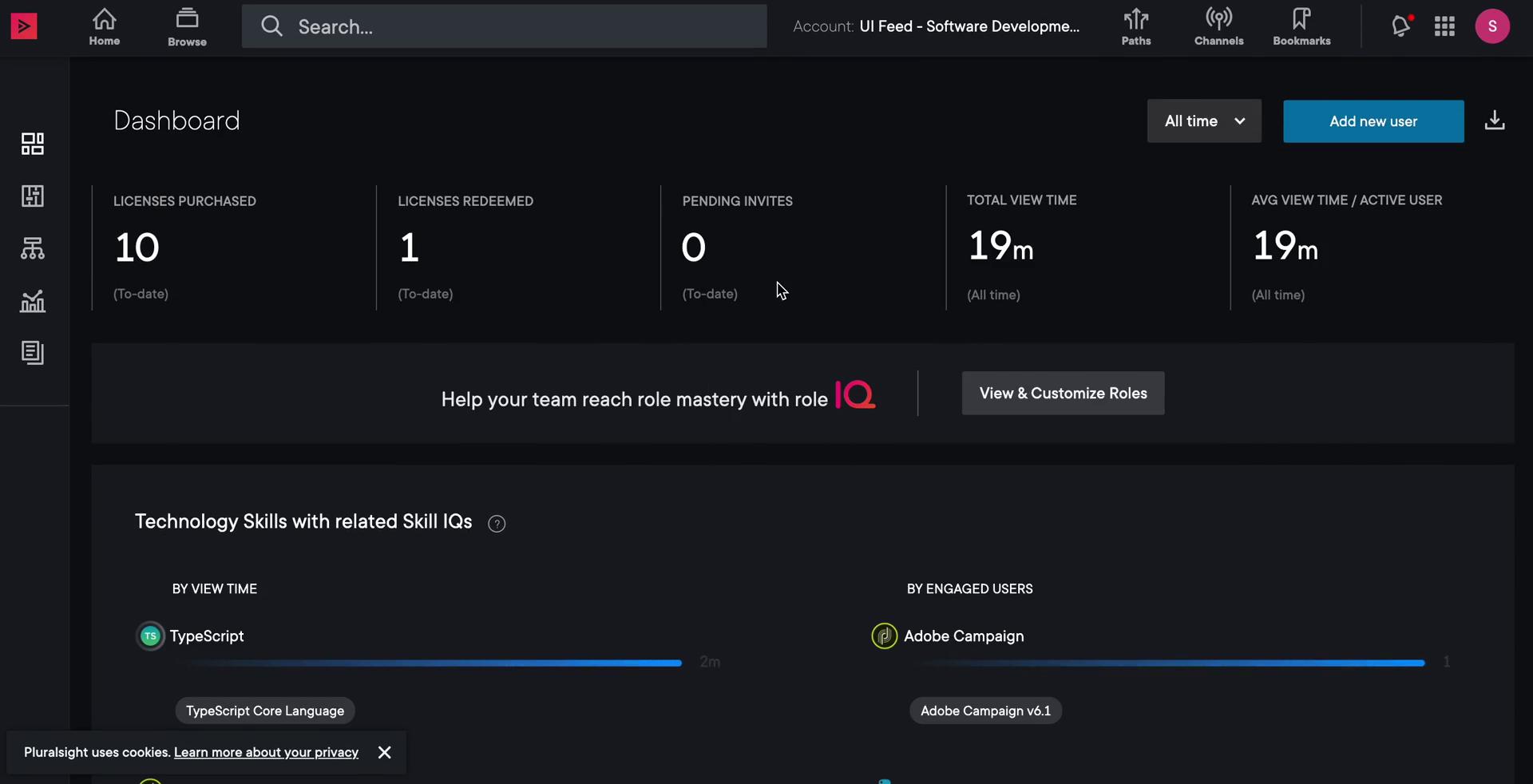Image resolution: width=1533 pixels, height=784 pixels.
Task: Select the Dashboard sidebar icon
Action: point(33,144)
